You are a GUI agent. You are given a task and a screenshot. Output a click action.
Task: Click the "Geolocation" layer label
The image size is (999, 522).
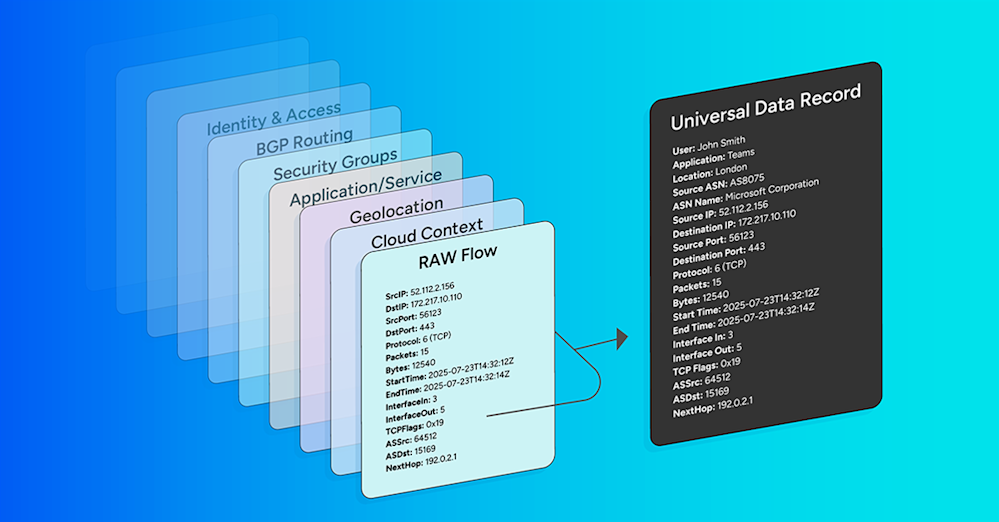click(x=396, y=210)
